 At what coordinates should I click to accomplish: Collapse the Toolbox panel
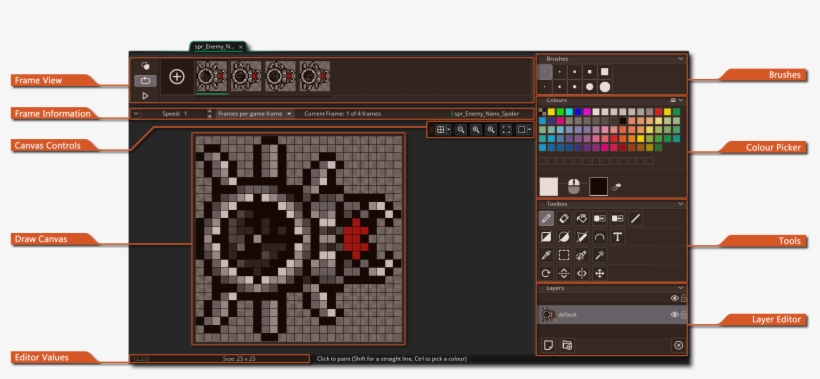(x=680, y=204)
